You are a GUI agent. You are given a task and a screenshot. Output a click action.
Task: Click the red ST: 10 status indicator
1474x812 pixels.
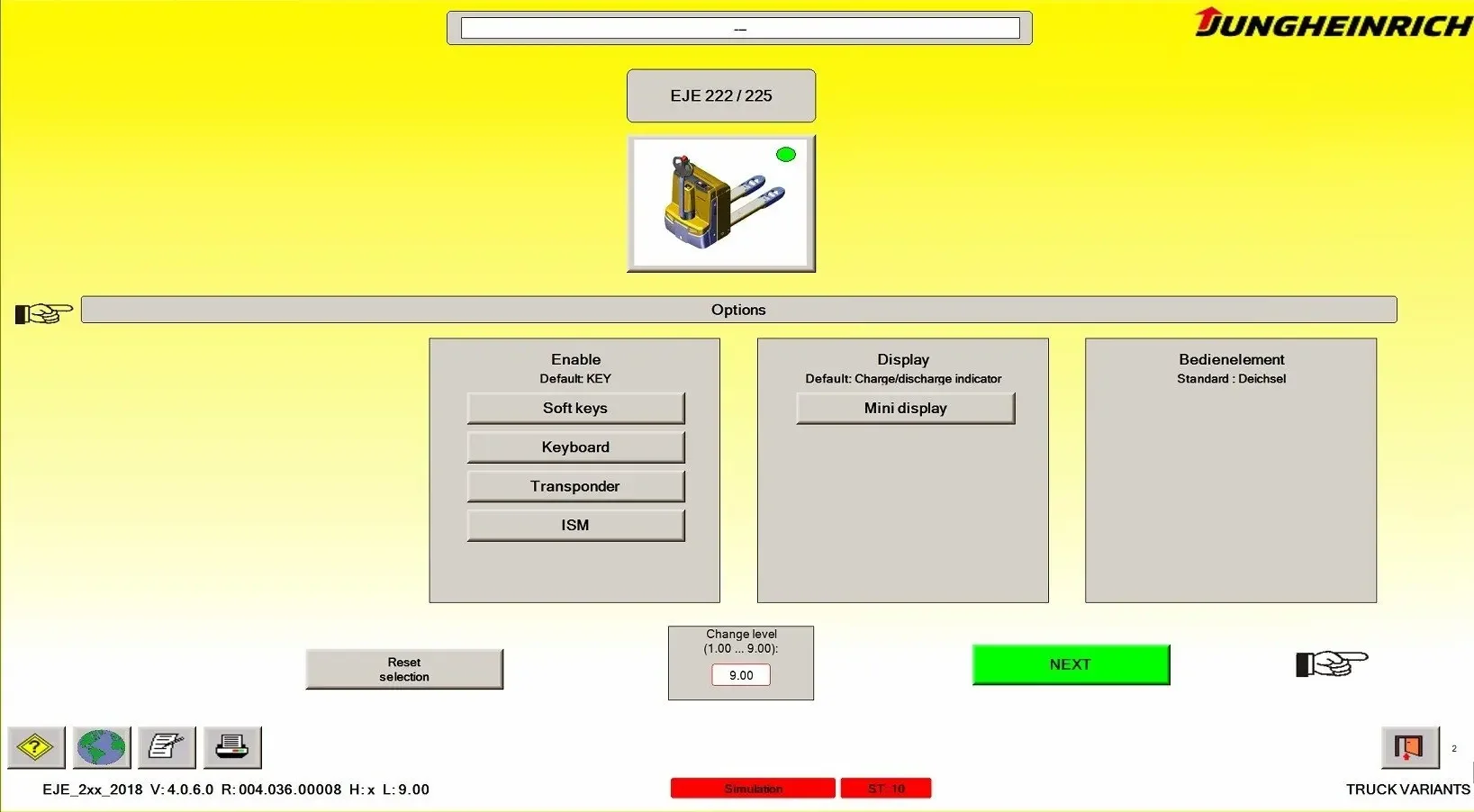point(886,789)
